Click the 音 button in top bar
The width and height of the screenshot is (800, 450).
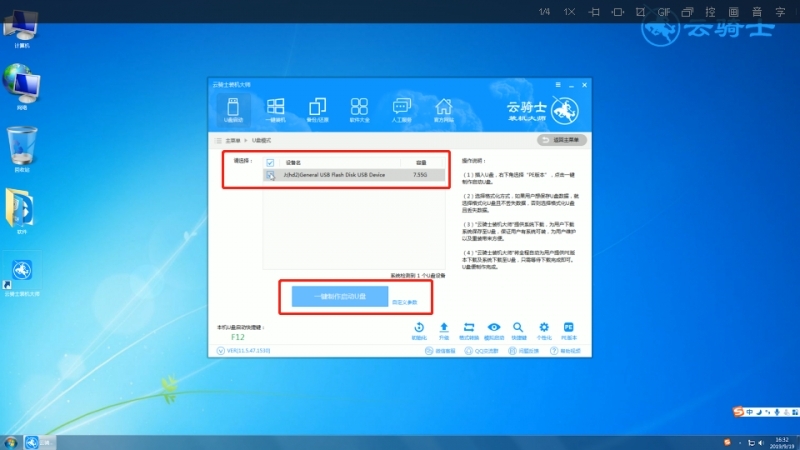(757, 12)
